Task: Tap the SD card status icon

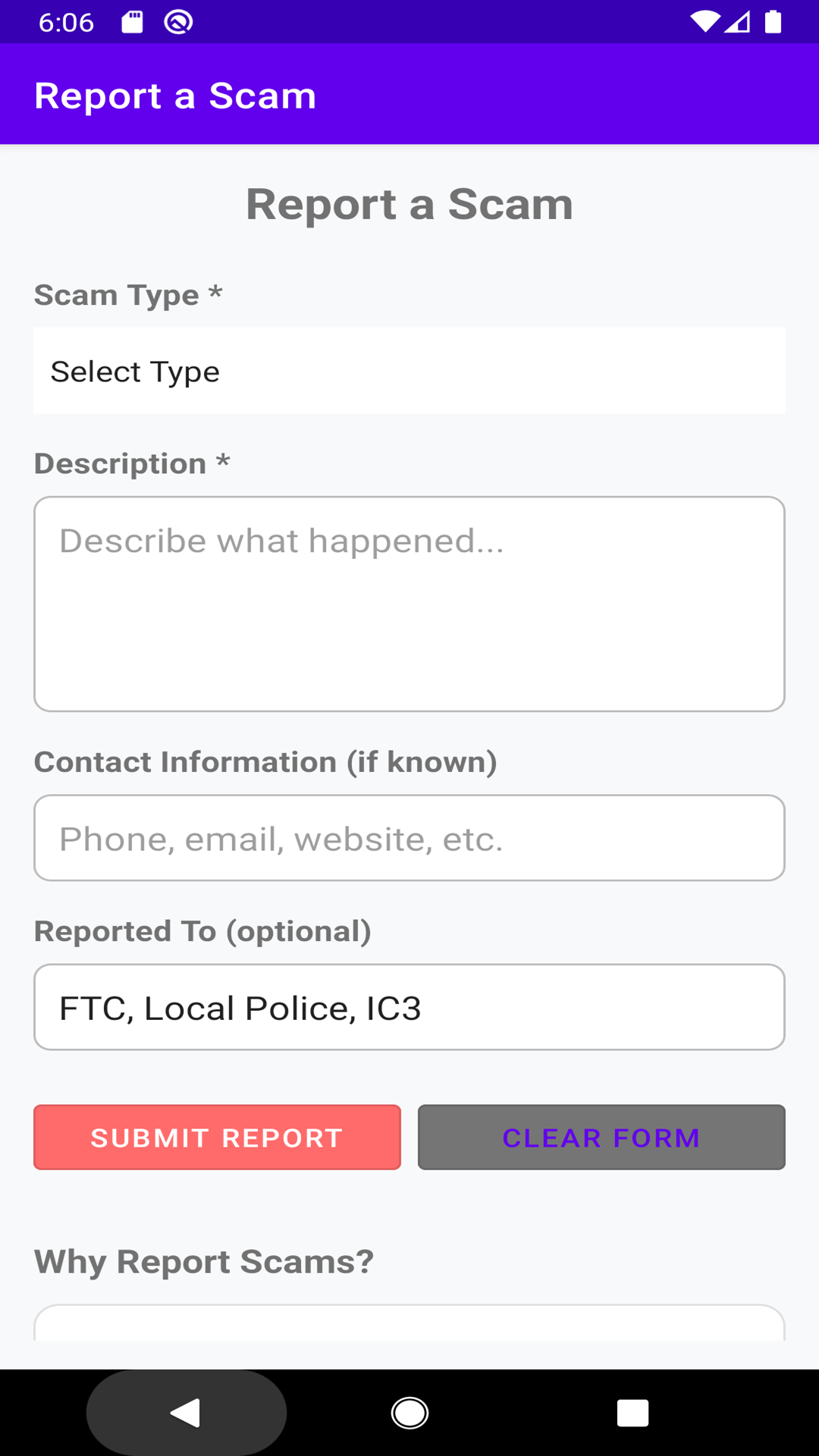Action: [132, 22]
